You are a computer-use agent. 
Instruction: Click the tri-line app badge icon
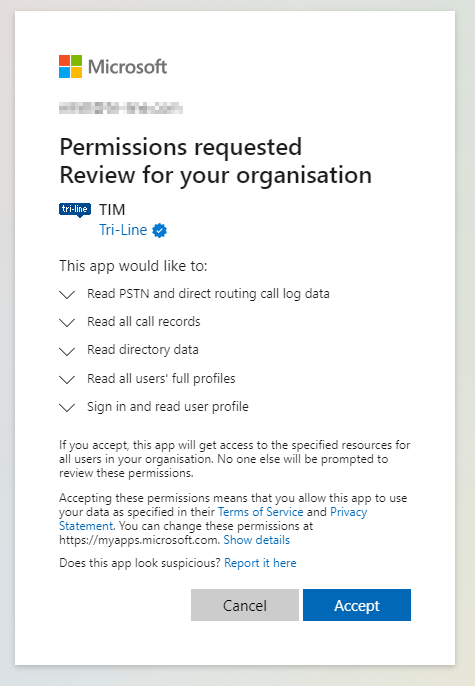(75, 210)
